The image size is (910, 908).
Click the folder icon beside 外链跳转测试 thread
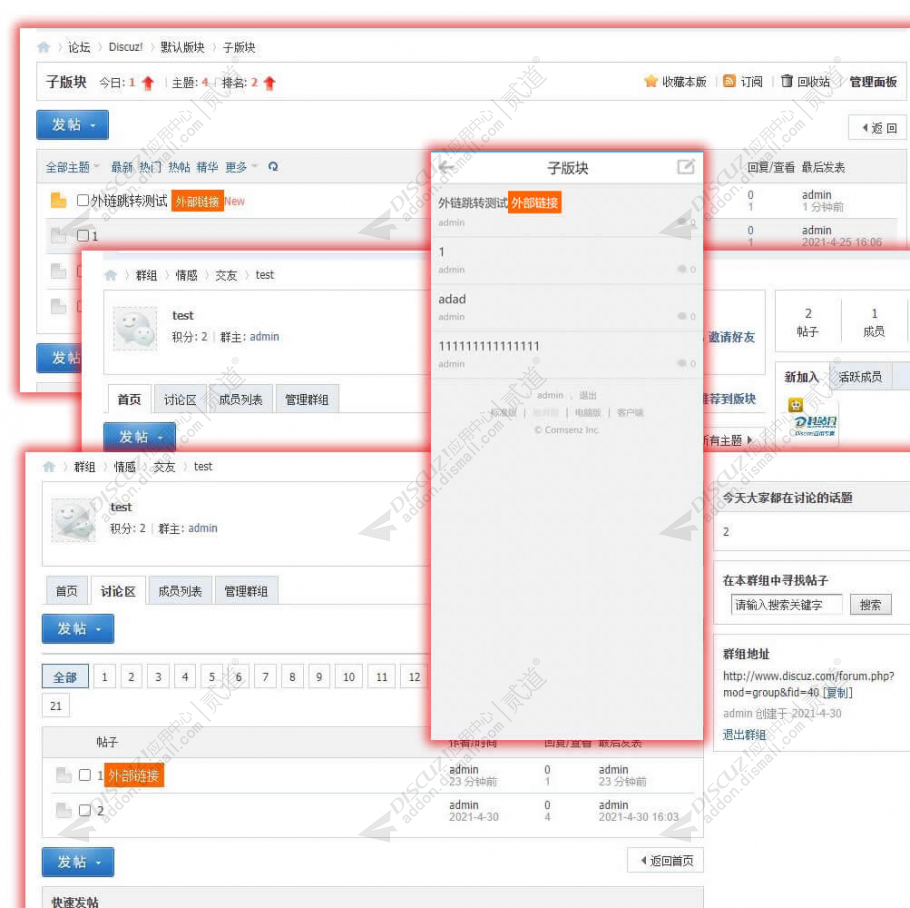pyautogui.click(x=58, y=200)
